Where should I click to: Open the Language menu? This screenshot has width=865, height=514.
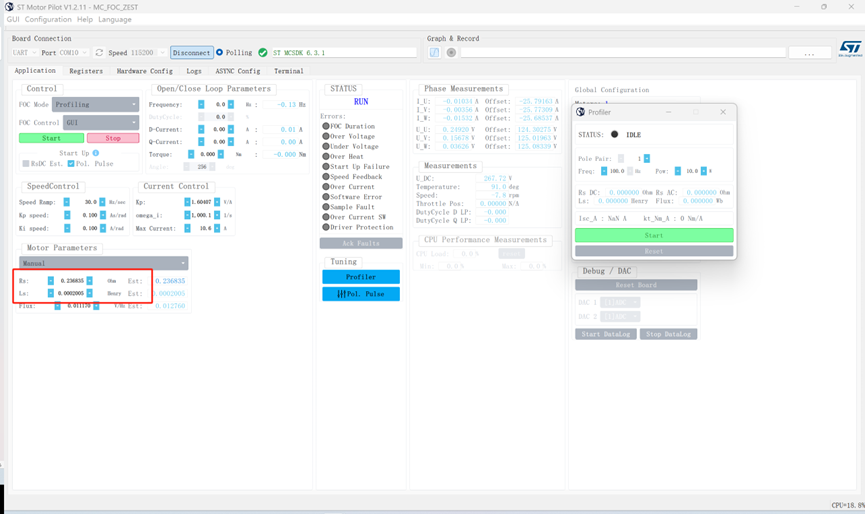coord(115,19)
